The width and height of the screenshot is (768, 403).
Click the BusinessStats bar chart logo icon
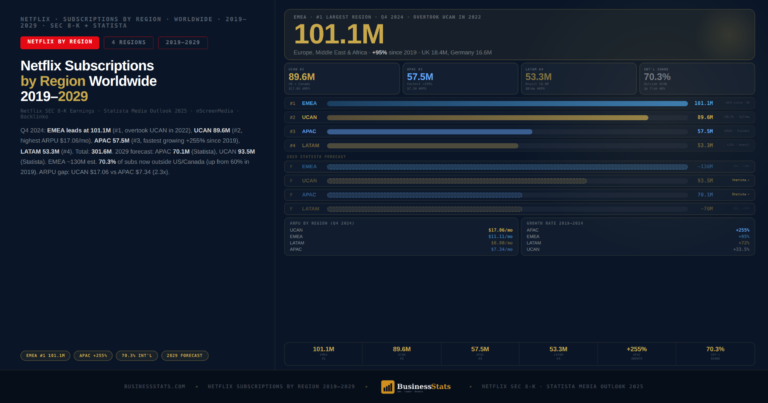[x=387, y=387]
